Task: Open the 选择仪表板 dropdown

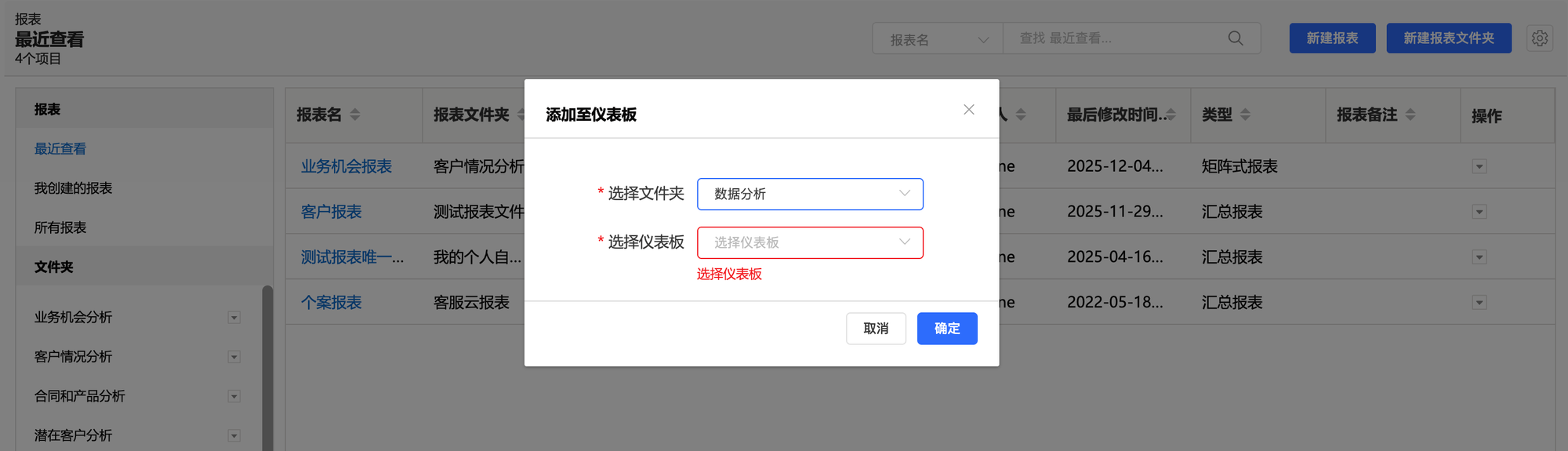Action: pyautogui.click(x=810, y=242)
